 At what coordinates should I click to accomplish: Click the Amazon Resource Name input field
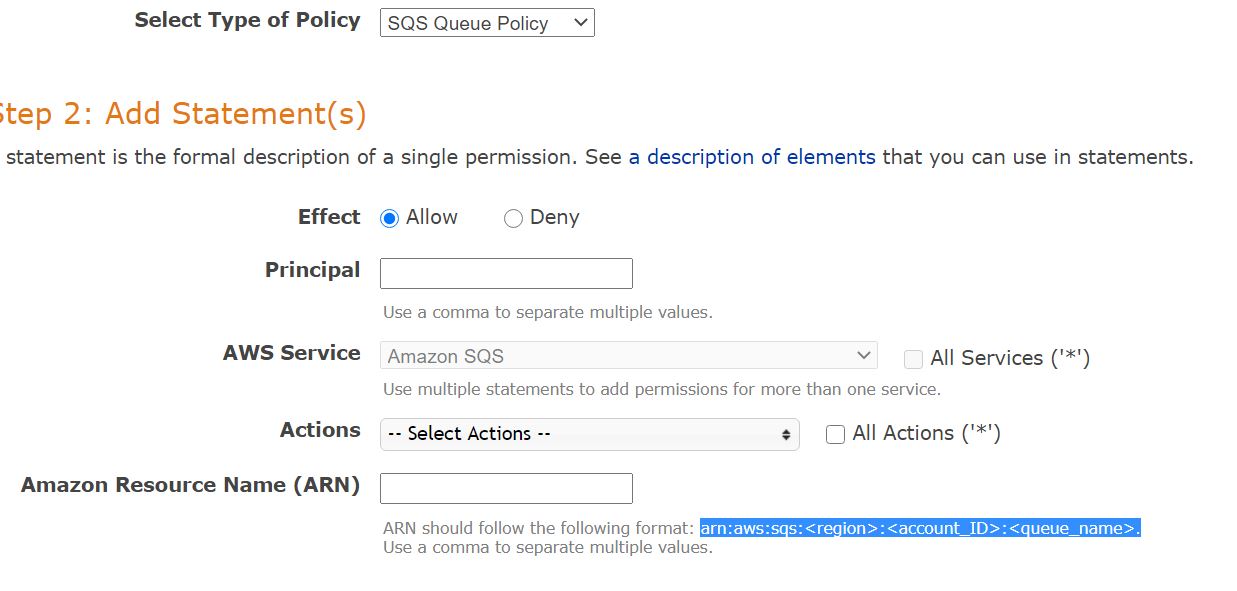pos(506,488)
